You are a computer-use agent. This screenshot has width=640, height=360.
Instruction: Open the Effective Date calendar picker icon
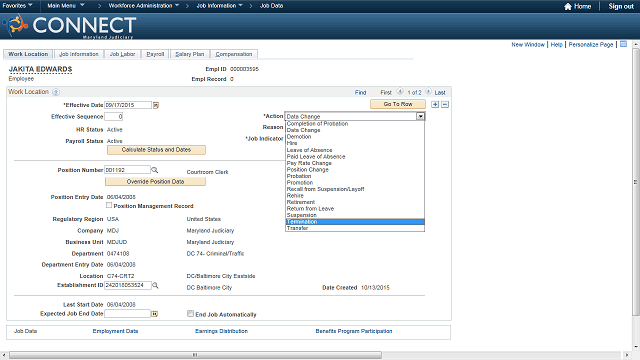[x=156, y=105]
